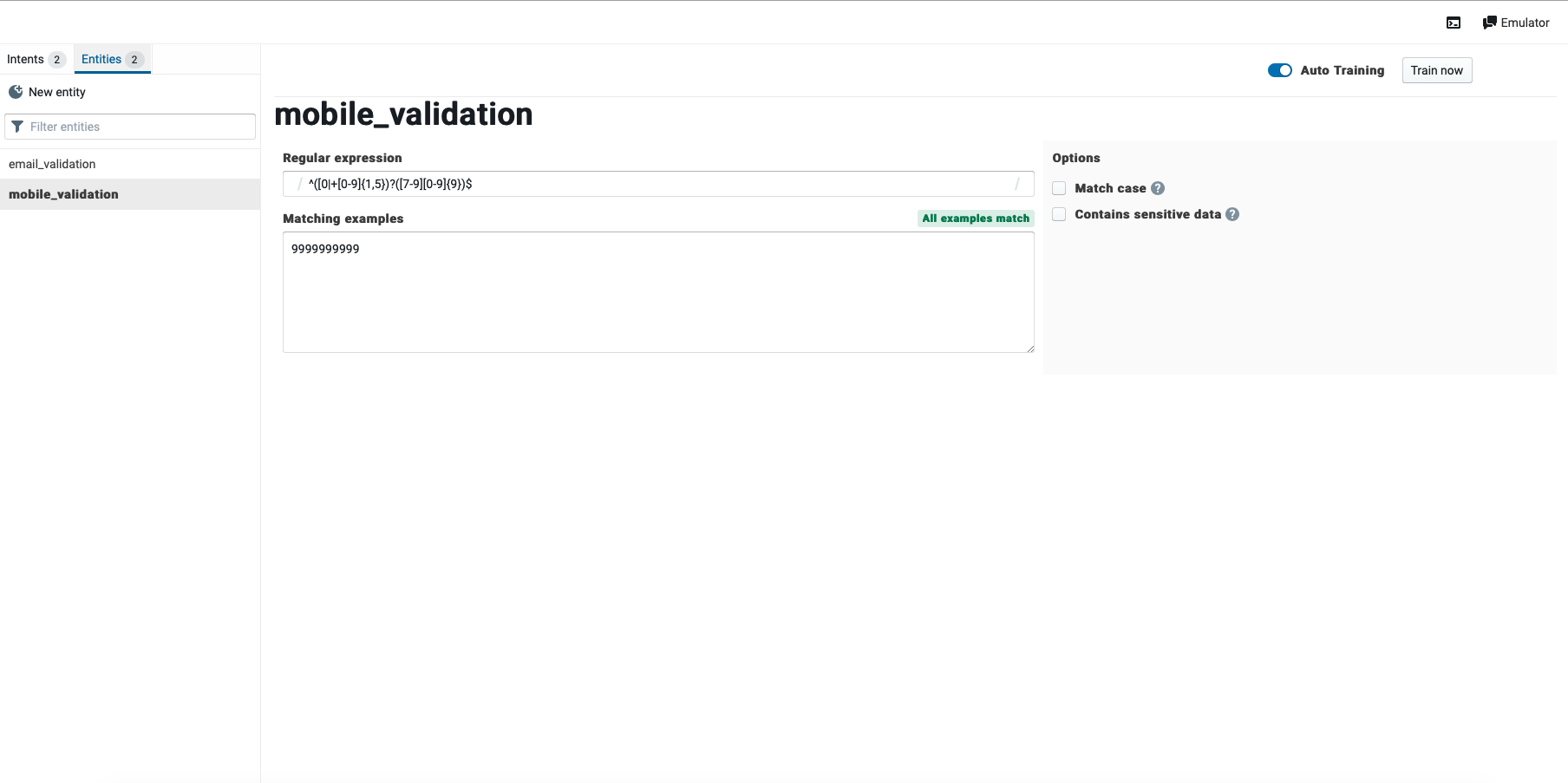Image resolution: width=1568 pixels, height=783 pixels.
Task: Switch to the Intents tab
Action: pyautogui.click(x=27, y=59)
